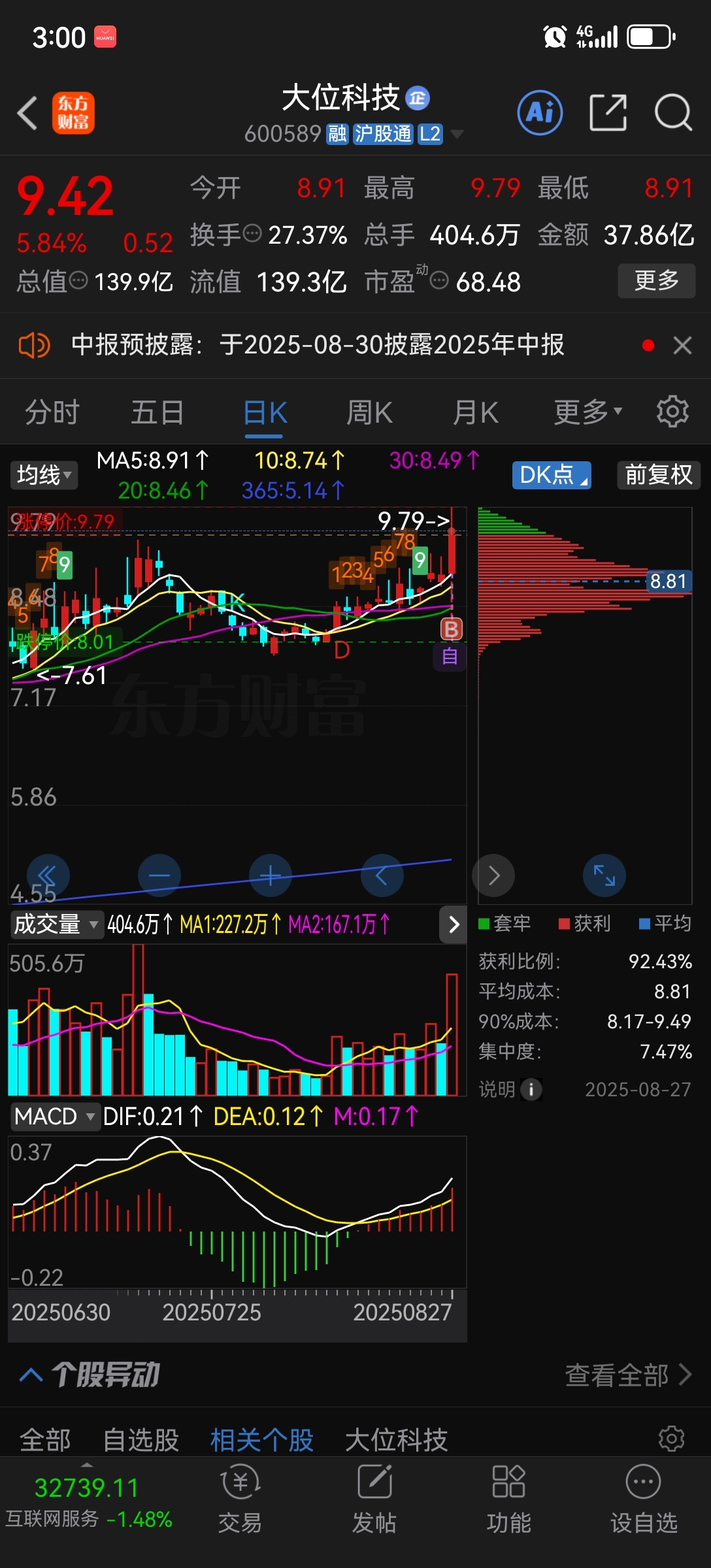The height and width of the screenshot is (1568, 711).
Task: Tap the speaker announcement icon
Action: click(x=34, y=345)
